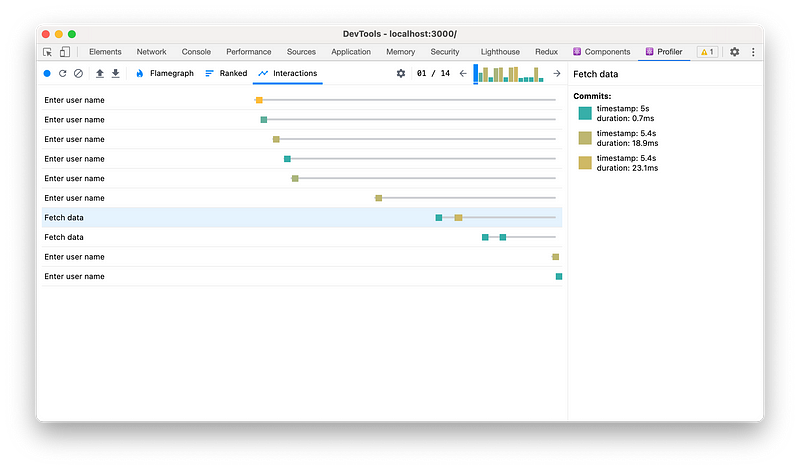The width and height of the screenshot is (800, 470).
Task: Open Profiler settings gear icon
Action: (401, 74)
